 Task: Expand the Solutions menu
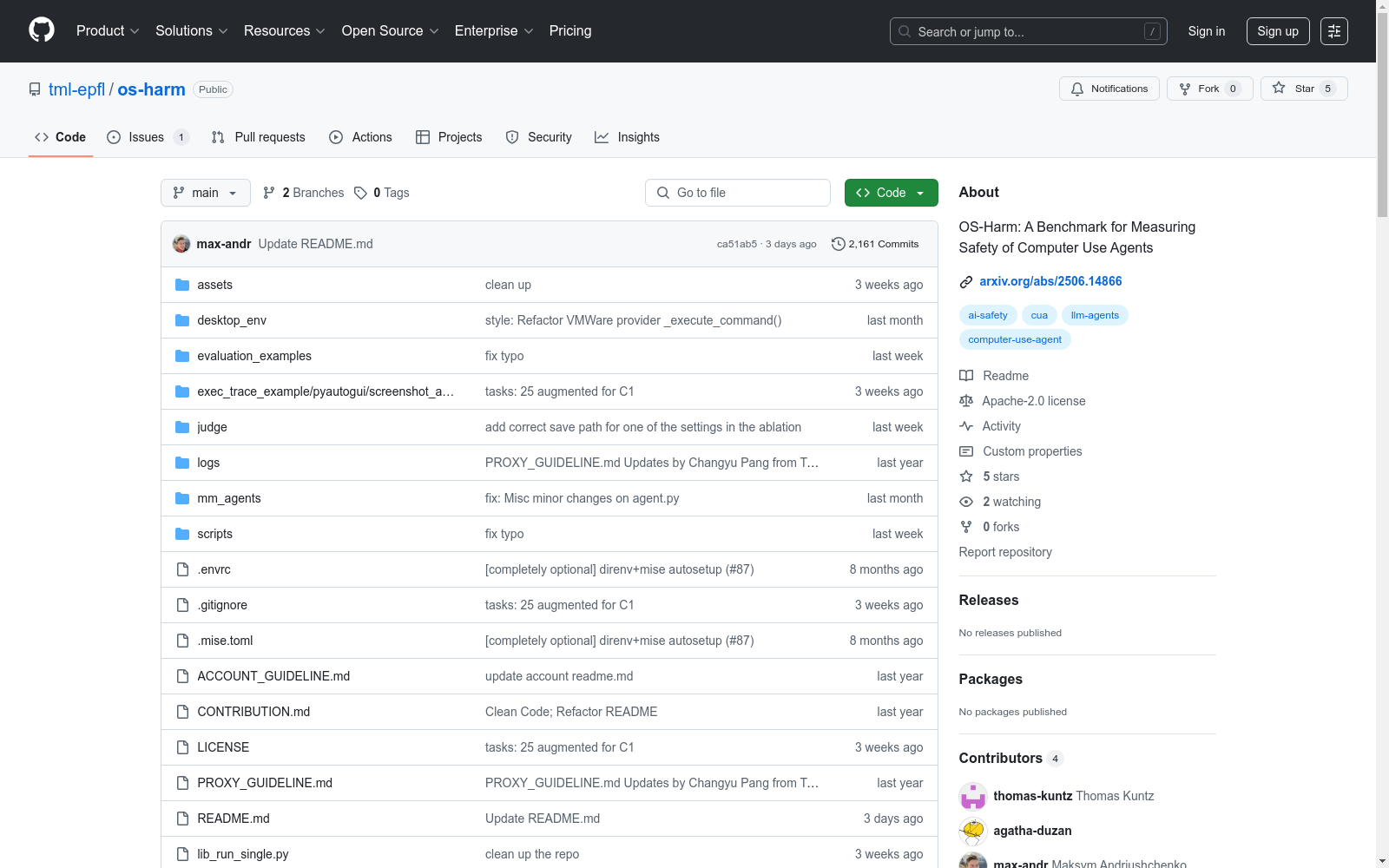[x=192, y=31]
